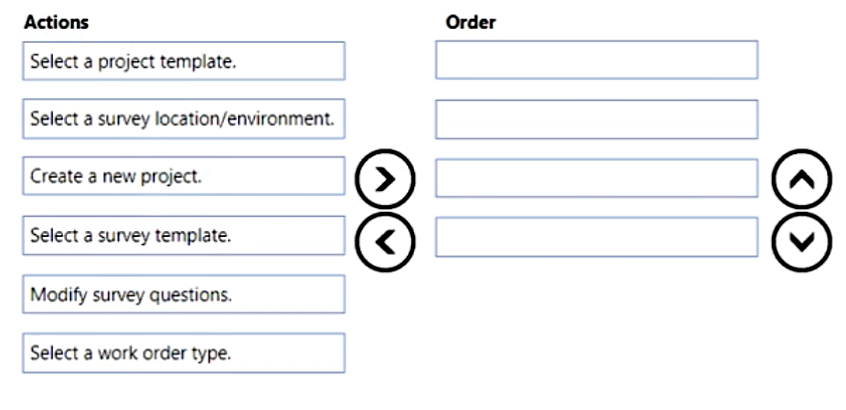Choose the 'Create a new project.' action
Image resolution: width=846 pixels, height=410 pixels.
click(183, 176)
